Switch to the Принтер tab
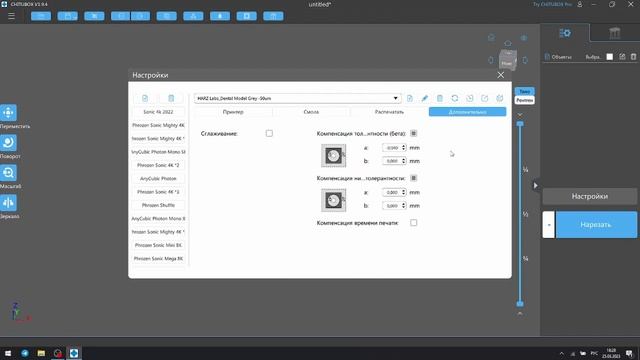The image size is (640, 360). [233, 112]
